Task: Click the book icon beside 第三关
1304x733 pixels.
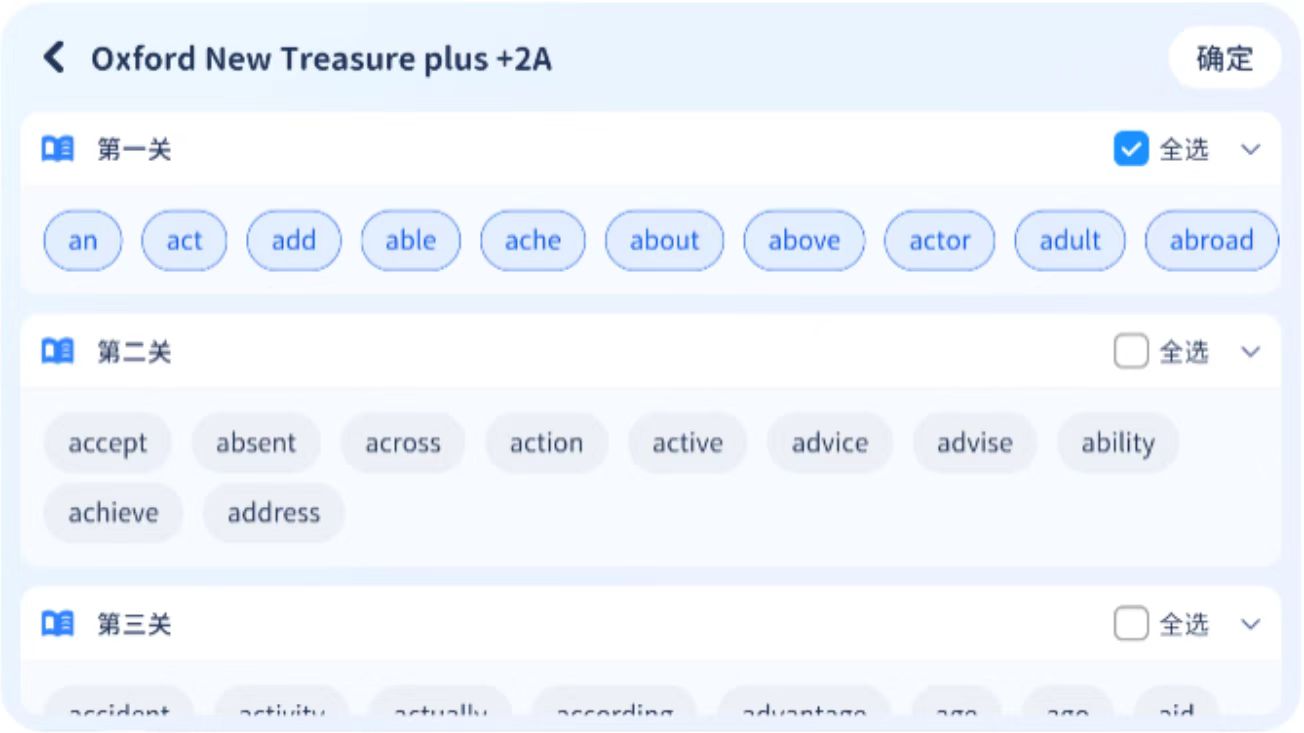Action: pyautogui.click(x=58, y=625)
